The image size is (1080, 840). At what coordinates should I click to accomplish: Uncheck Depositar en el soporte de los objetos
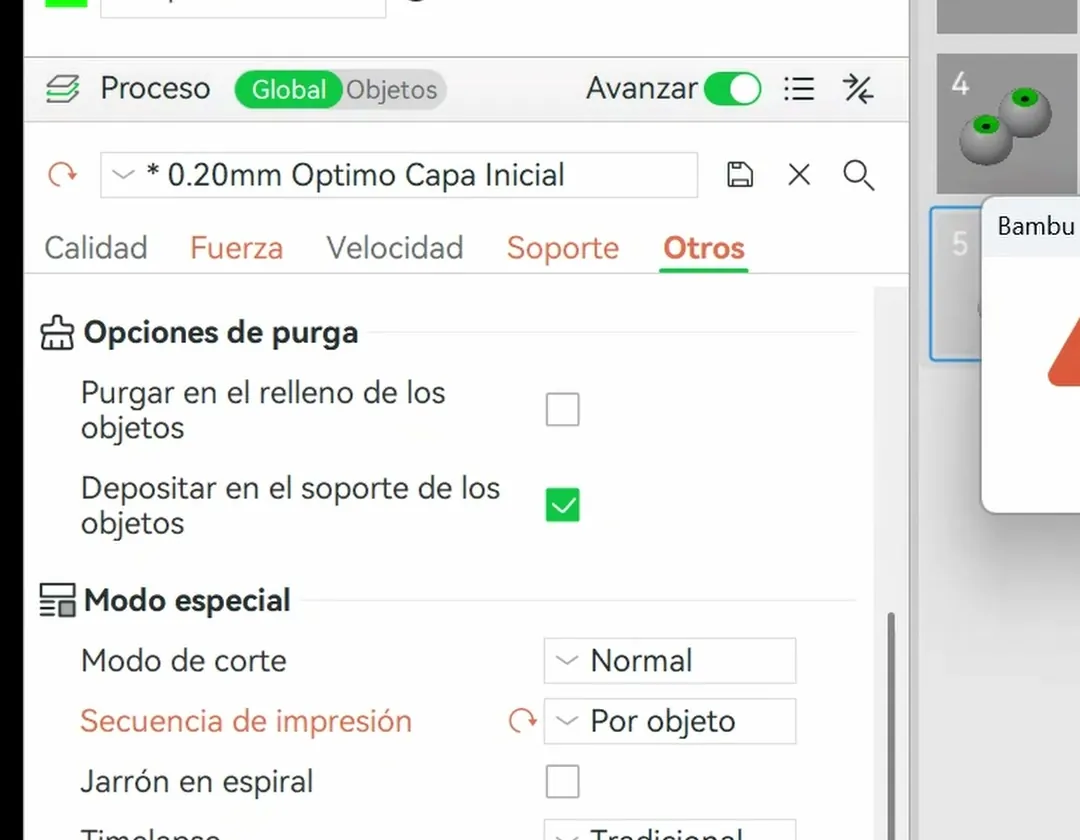[x=563, y=505]
